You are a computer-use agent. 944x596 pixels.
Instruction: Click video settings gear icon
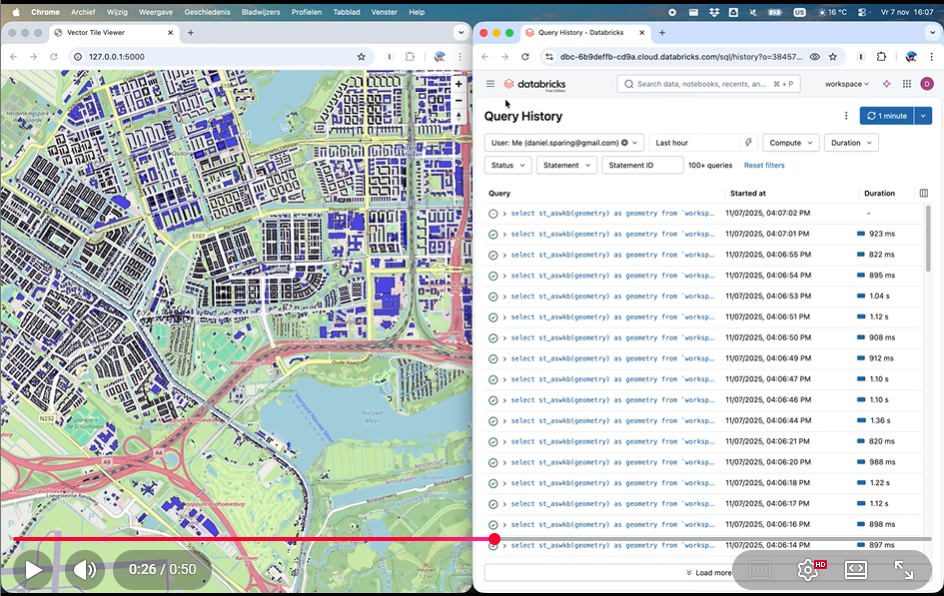coord(807,570)
